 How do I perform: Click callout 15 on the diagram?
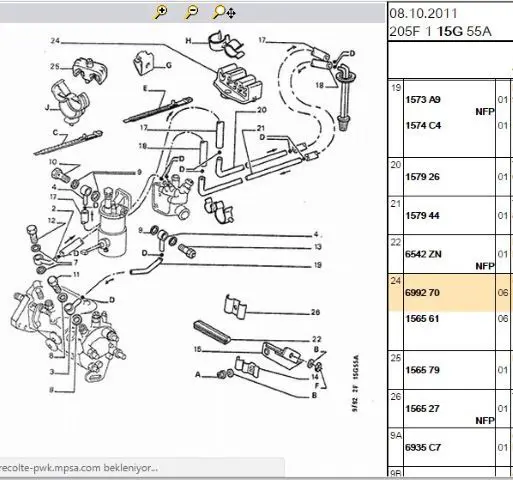click(198, 349)
